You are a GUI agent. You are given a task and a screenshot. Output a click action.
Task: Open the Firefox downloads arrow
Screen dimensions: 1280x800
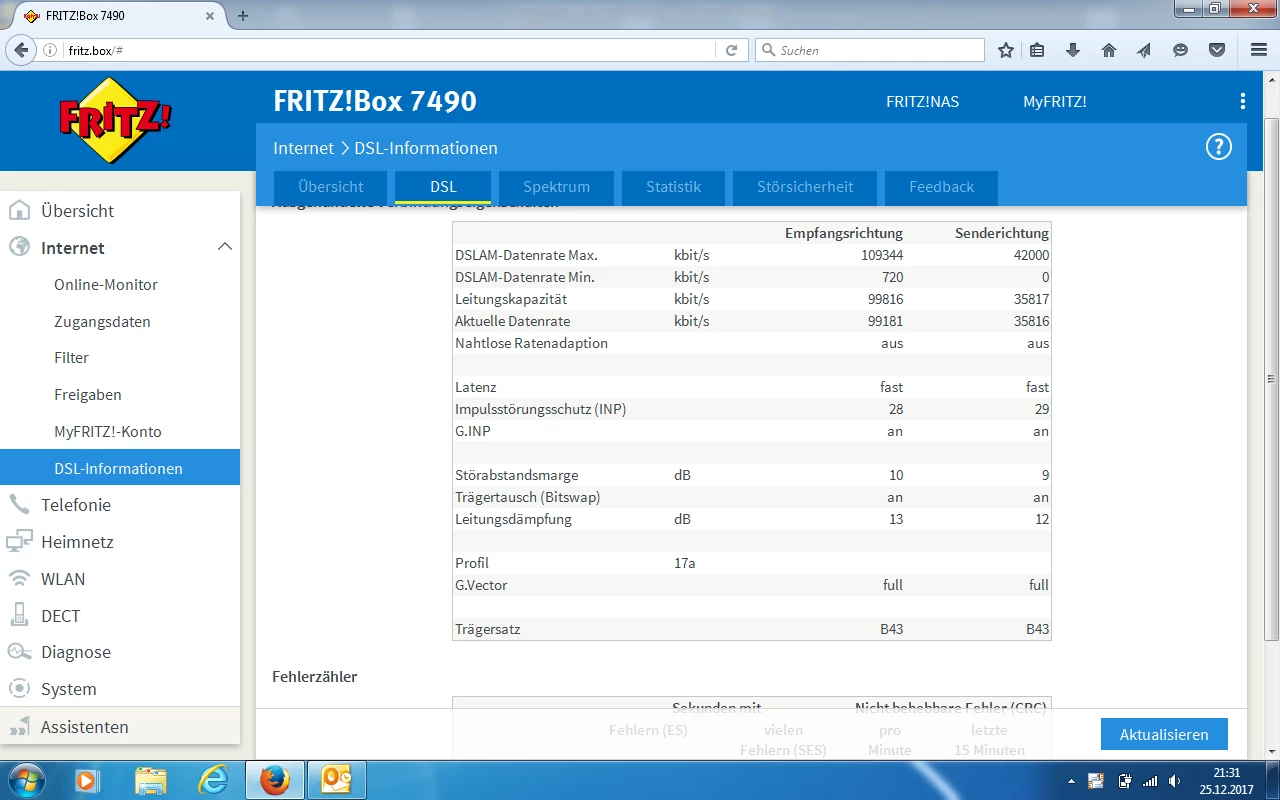(1073, 50)
